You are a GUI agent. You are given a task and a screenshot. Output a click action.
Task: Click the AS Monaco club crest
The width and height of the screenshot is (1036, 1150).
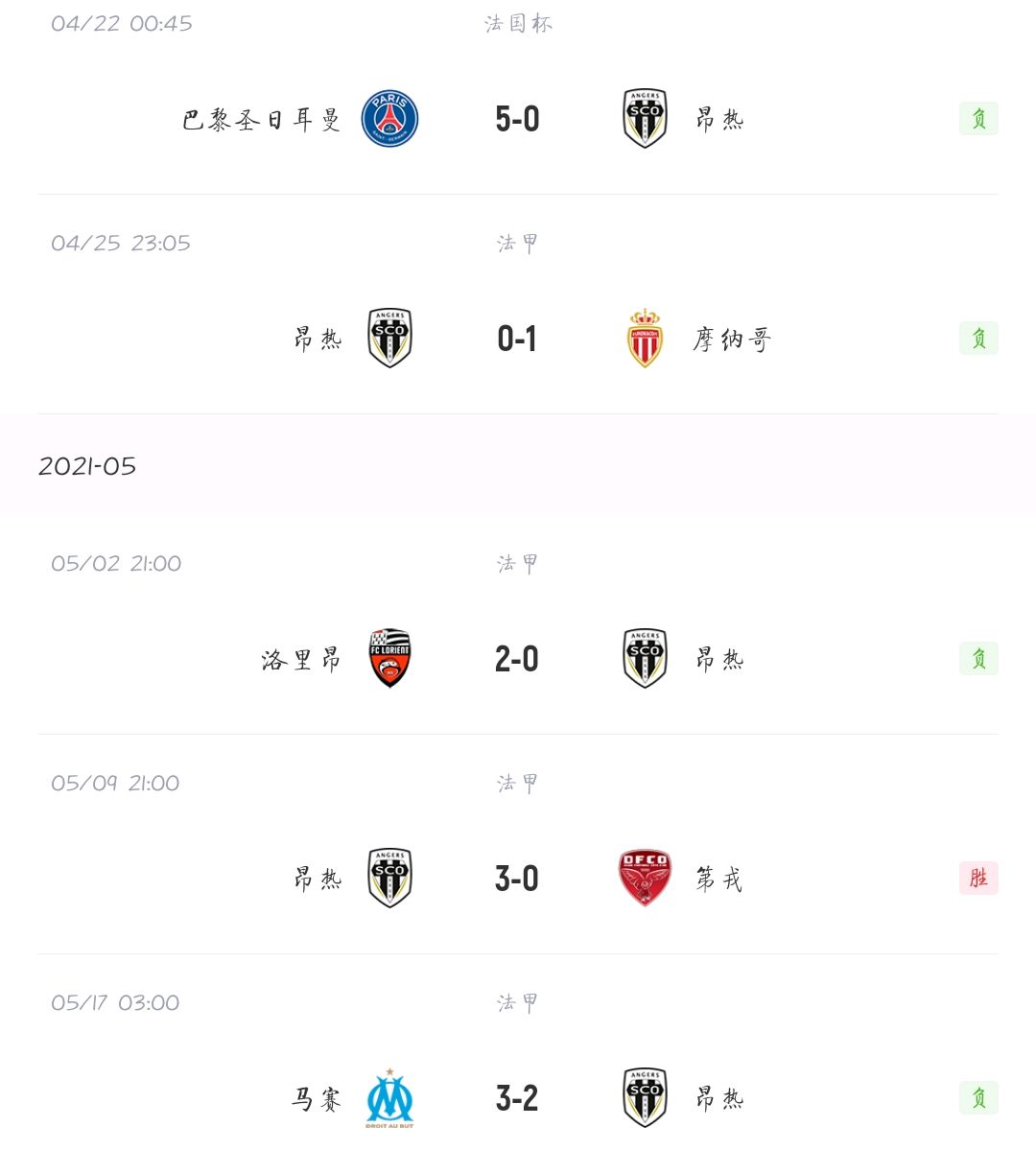click(645, 339)
